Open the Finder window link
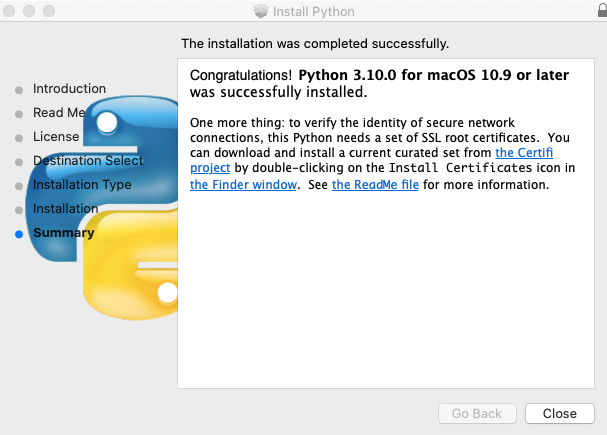Viewport: 607px width, 435px height. (243, 185)
